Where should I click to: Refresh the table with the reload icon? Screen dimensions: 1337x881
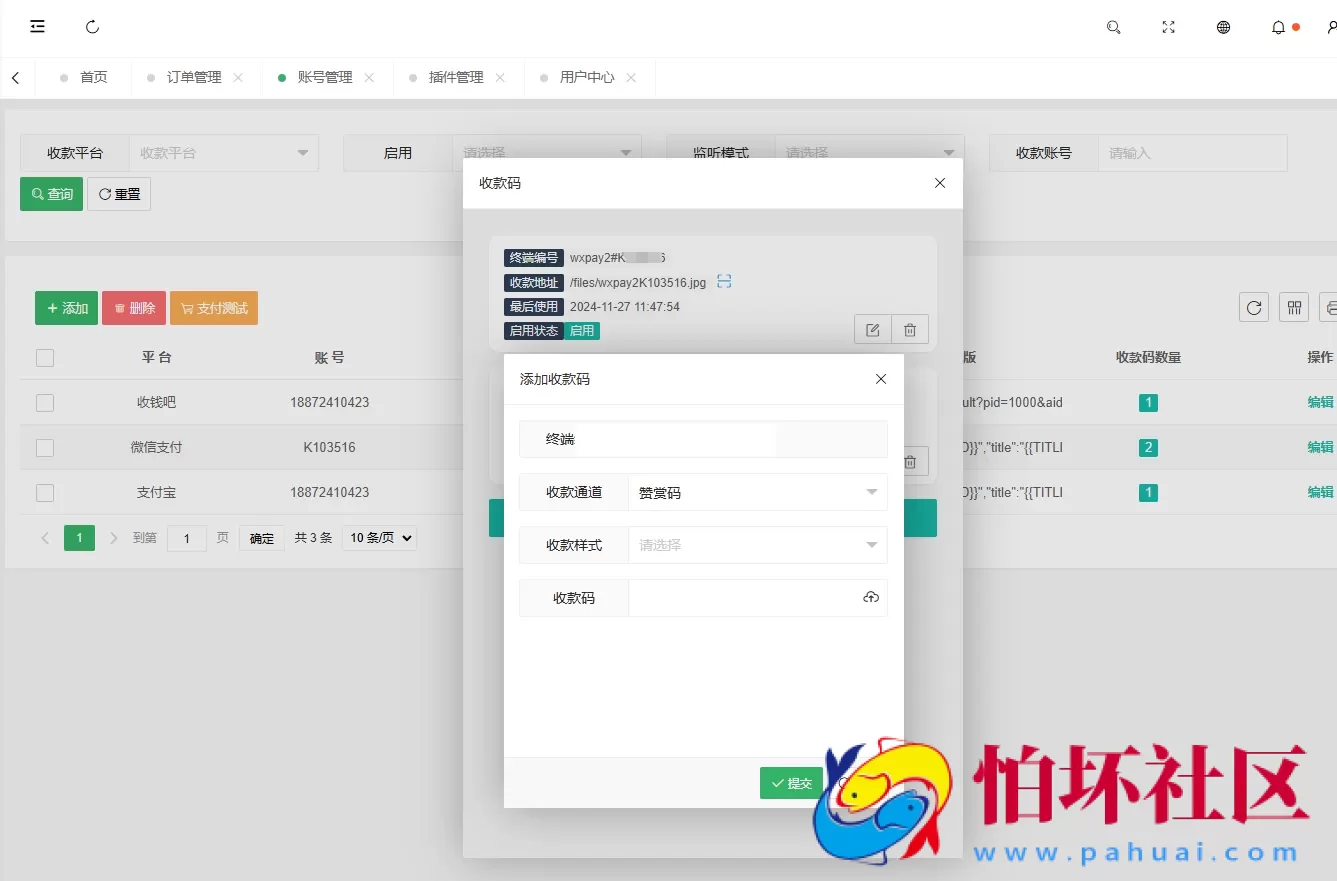coord(1253,307)
